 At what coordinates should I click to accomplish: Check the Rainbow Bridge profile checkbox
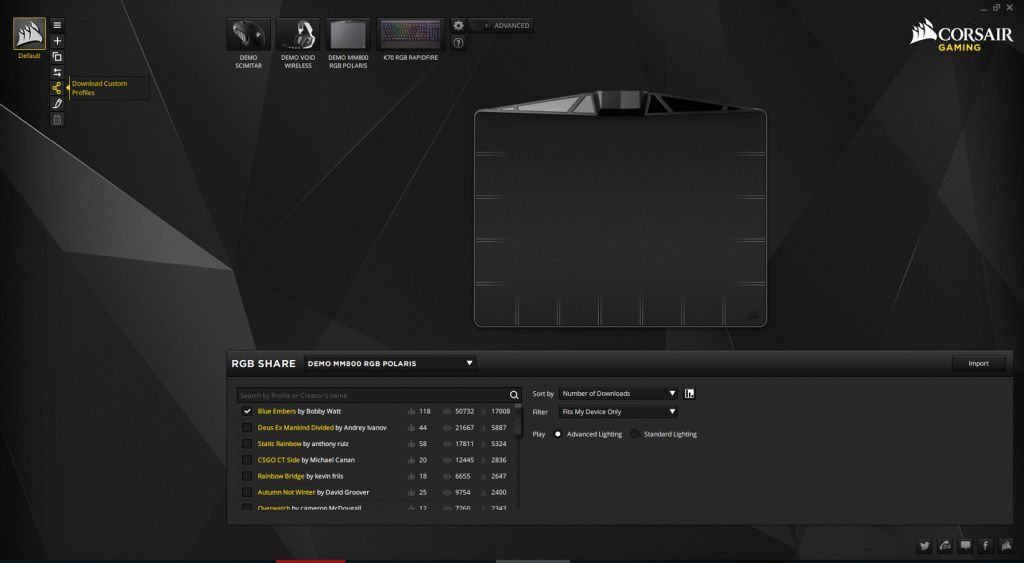pyautogui.click(x=247, y=476)
